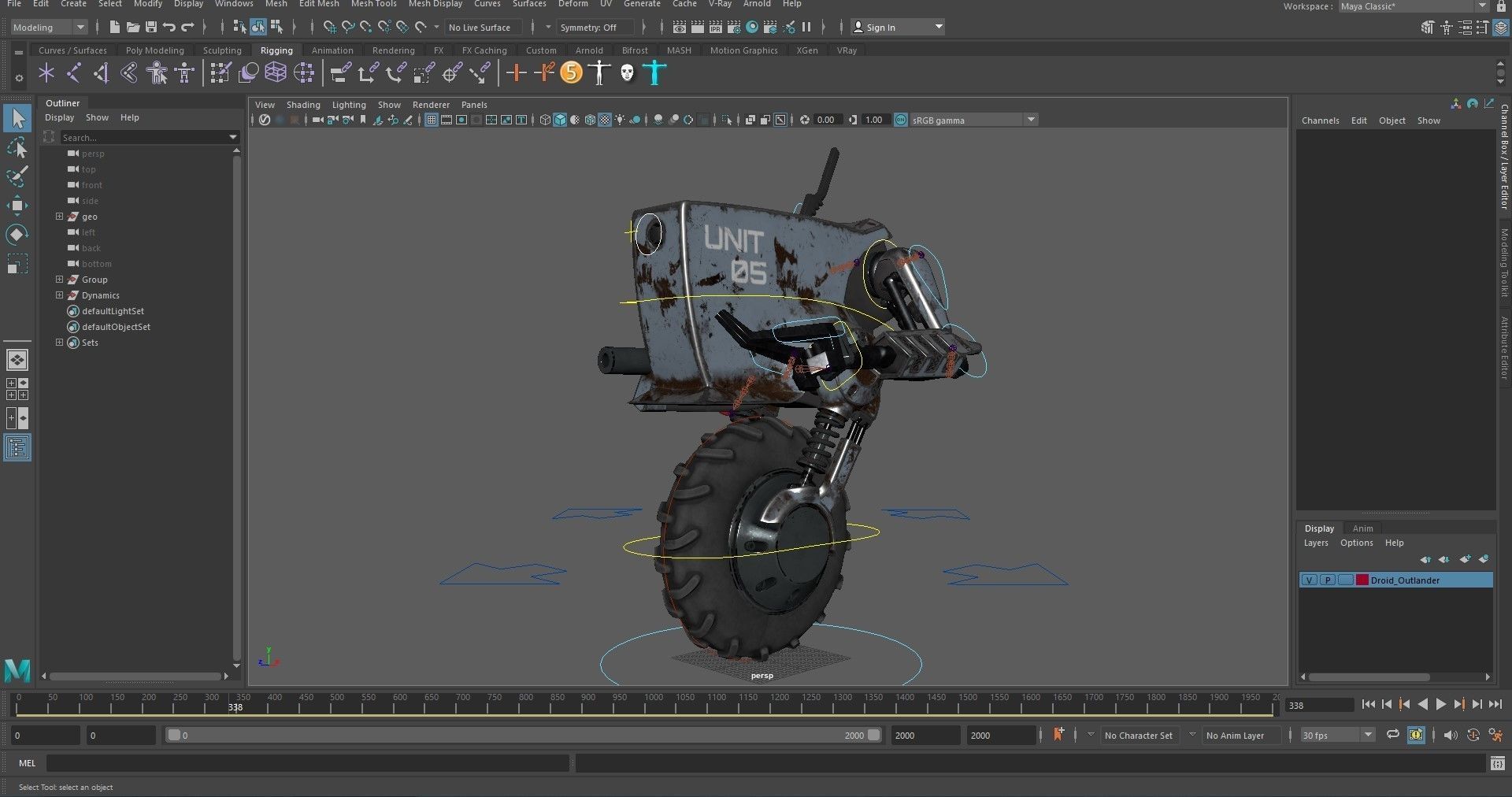Expand the Sets node in Outliner
This screenshot has height=797, width=1512.
tap(59, 342)
